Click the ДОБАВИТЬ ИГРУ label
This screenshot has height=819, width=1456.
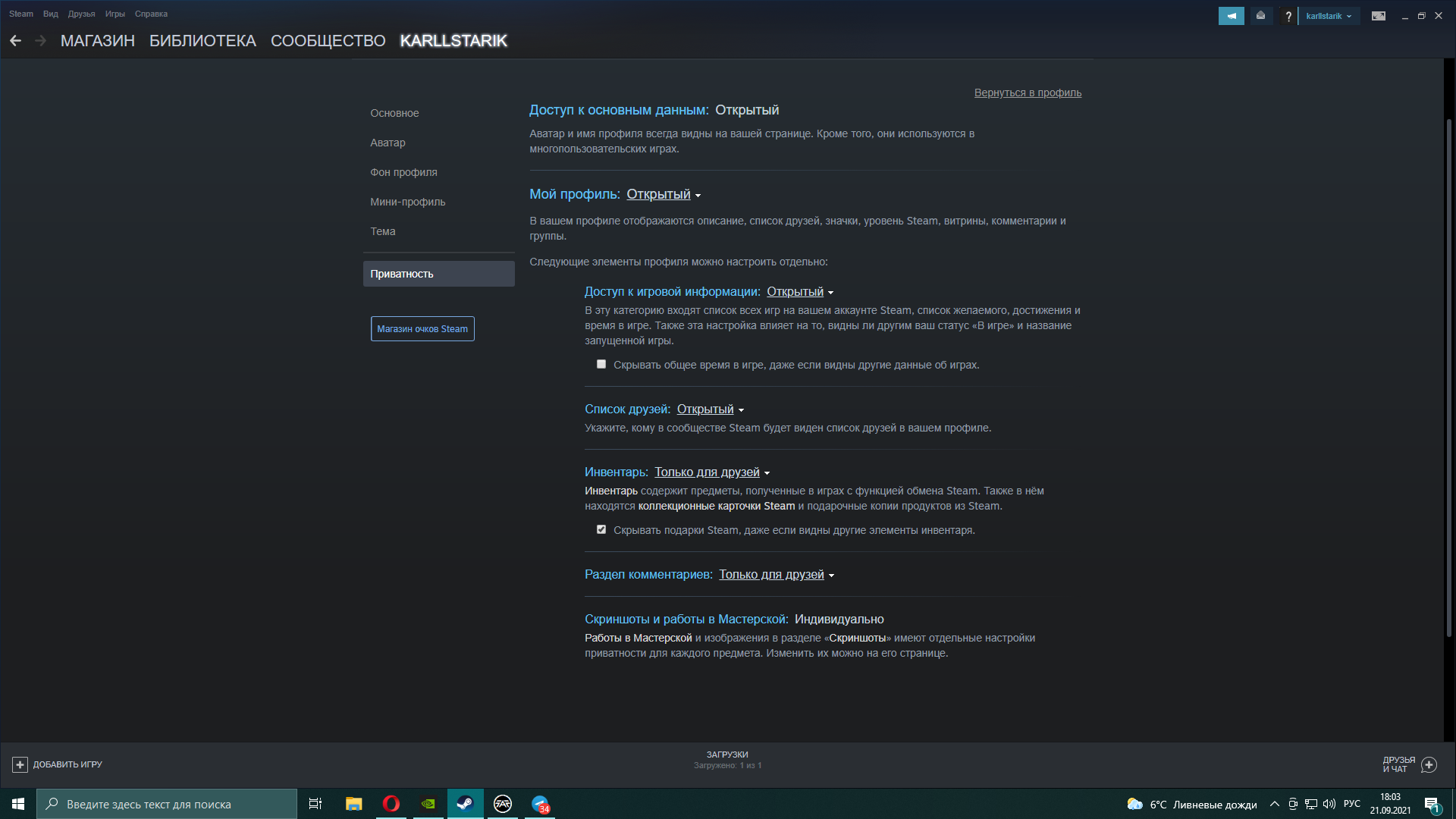[67, 764]
